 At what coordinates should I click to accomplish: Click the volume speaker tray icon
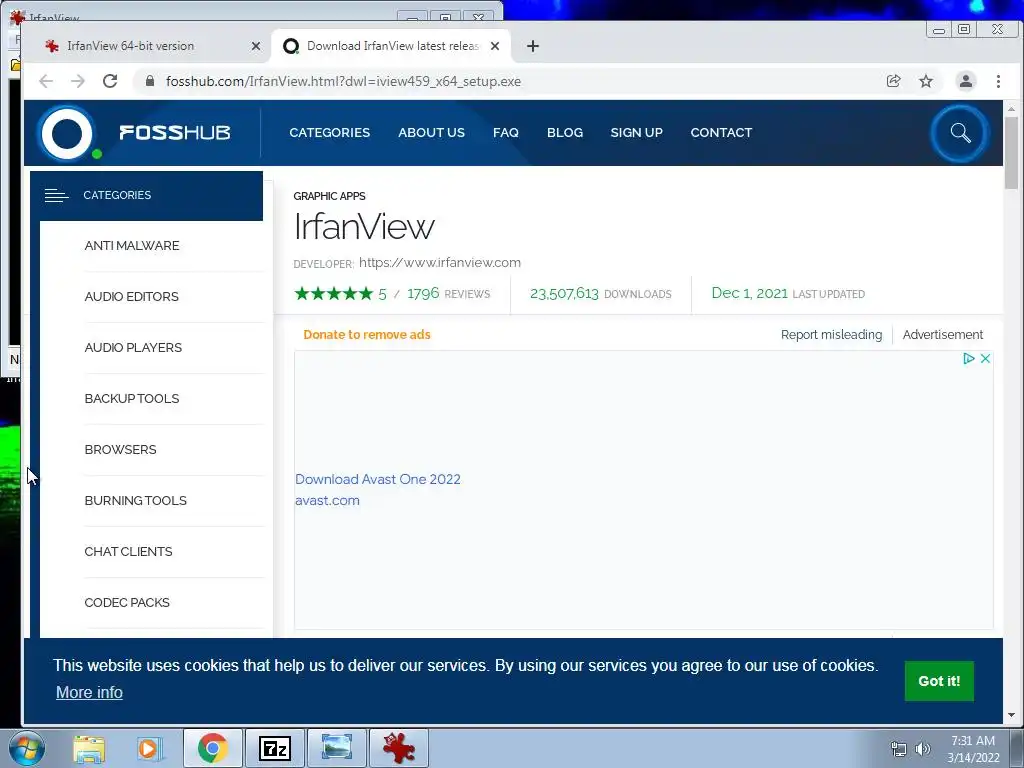coord(923,749)
